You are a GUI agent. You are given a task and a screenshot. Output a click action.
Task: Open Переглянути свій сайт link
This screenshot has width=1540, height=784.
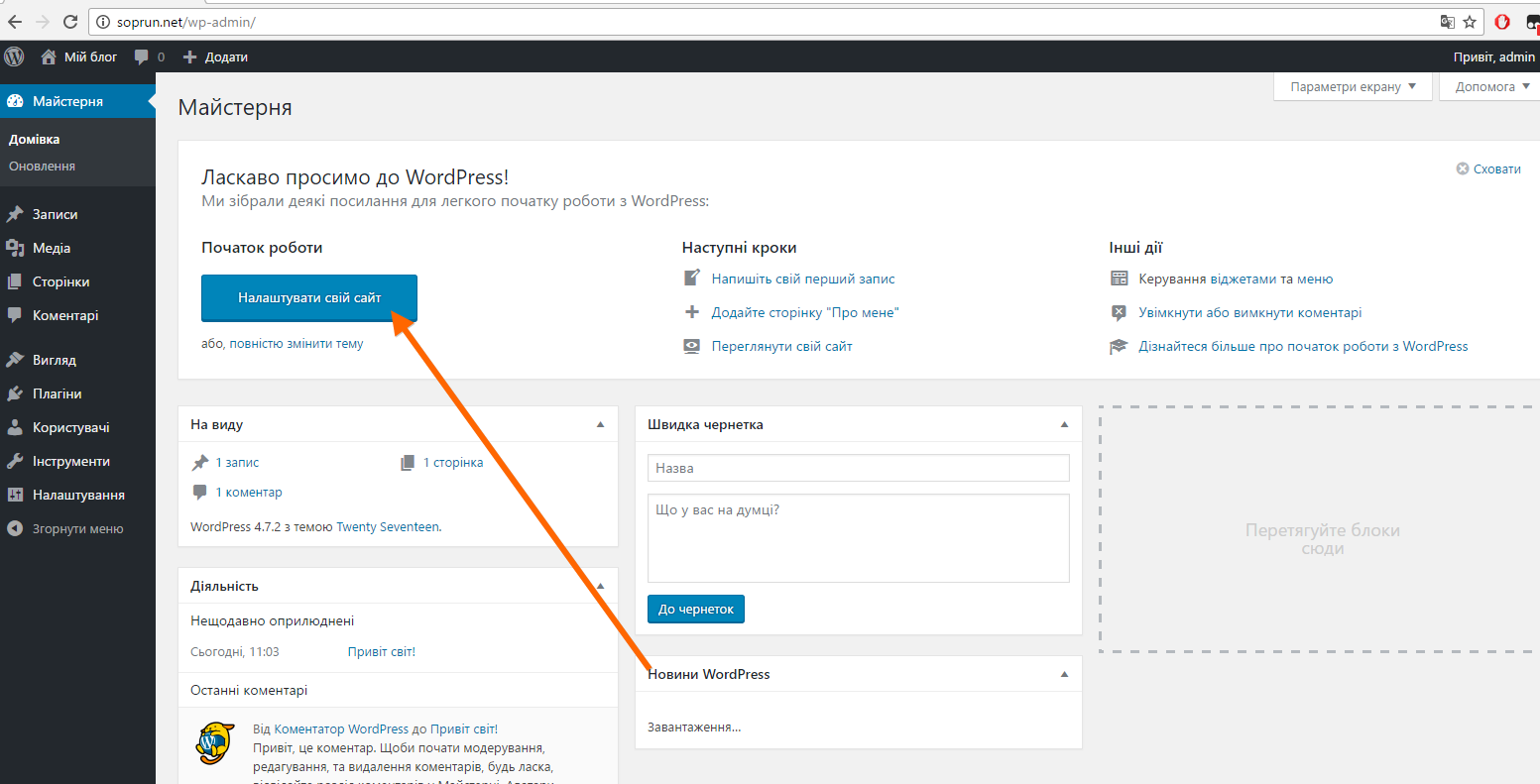pos(782,346)
